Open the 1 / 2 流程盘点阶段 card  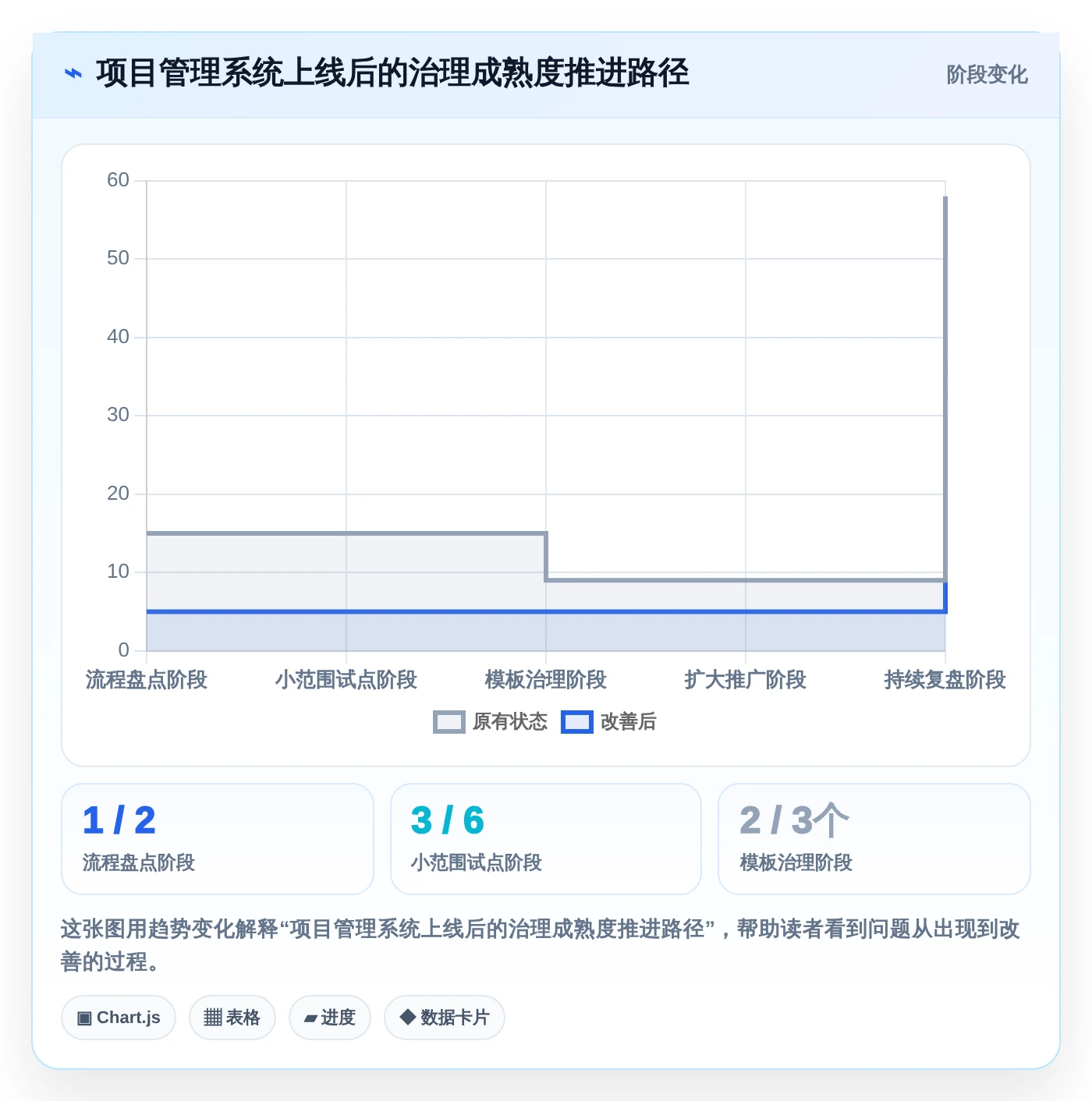(x=218, y=839)
